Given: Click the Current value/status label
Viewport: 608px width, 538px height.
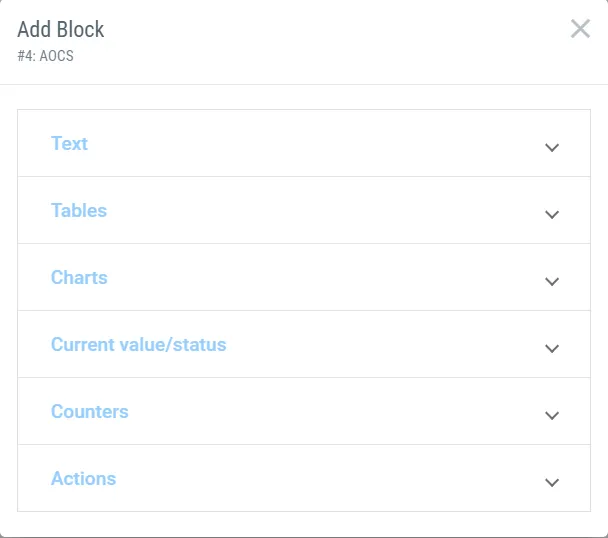Looking at the screenshot, I should click(x=139, y=344).
